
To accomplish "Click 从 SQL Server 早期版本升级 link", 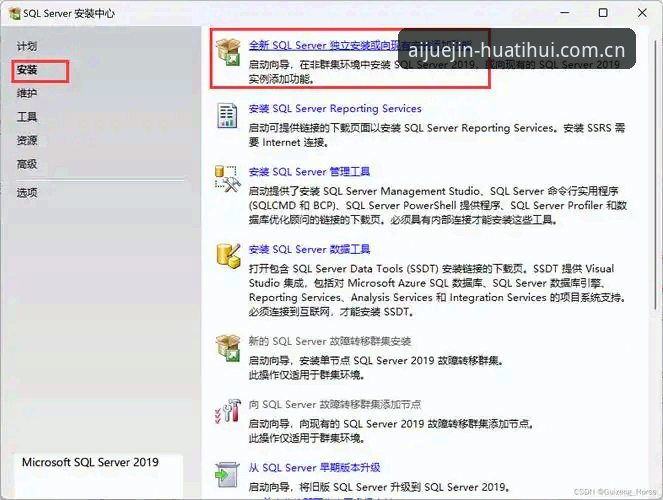I will (x=314, y=467).
